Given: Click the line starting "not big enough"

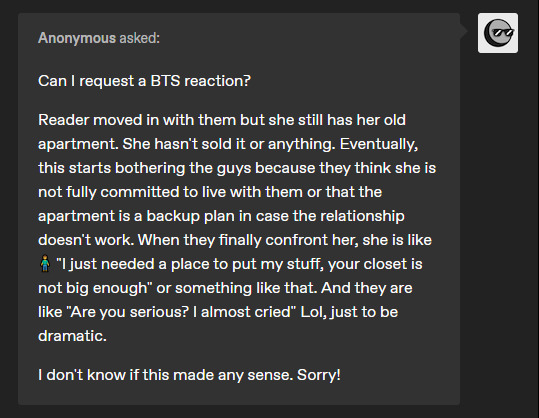Looking at the screenshot, I should coord(225,288).
